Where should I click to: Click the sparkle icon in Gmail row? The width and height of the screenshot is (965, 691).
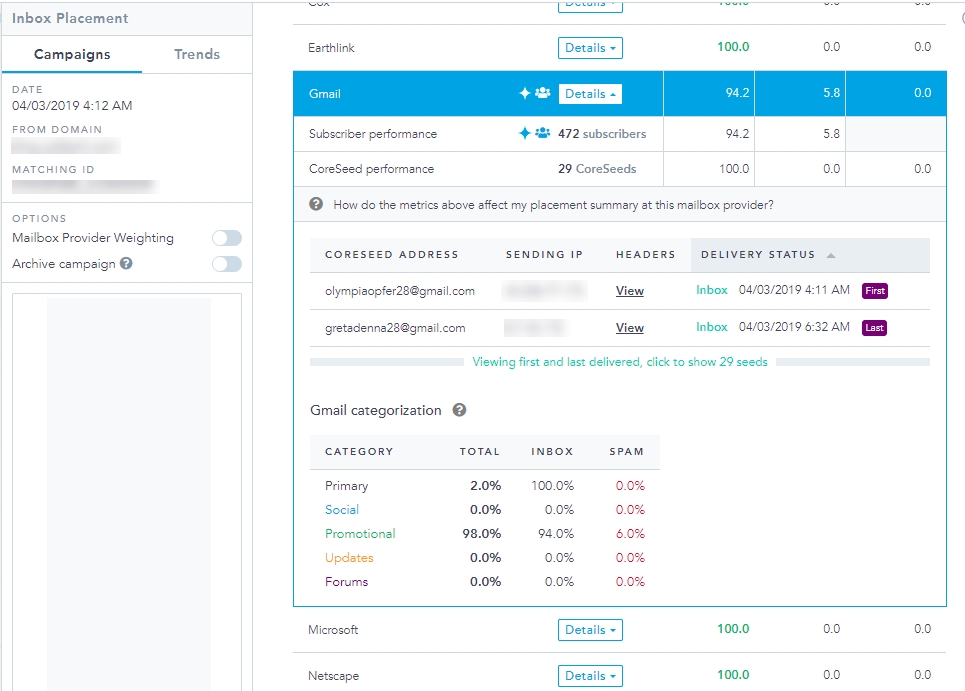(x=525, y=93)
